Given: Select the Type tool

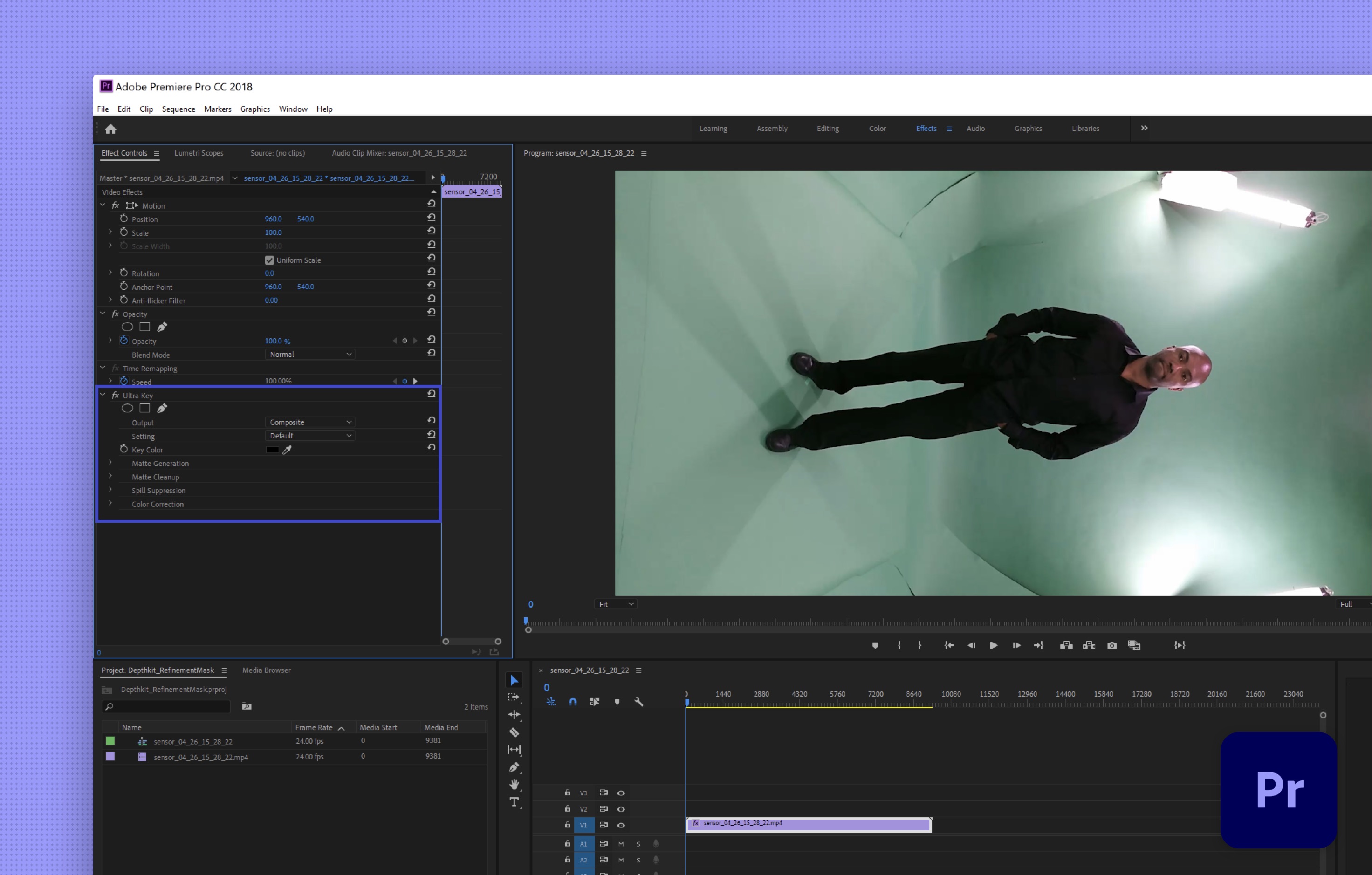Looking at the screenshot, I should [514, 802].
